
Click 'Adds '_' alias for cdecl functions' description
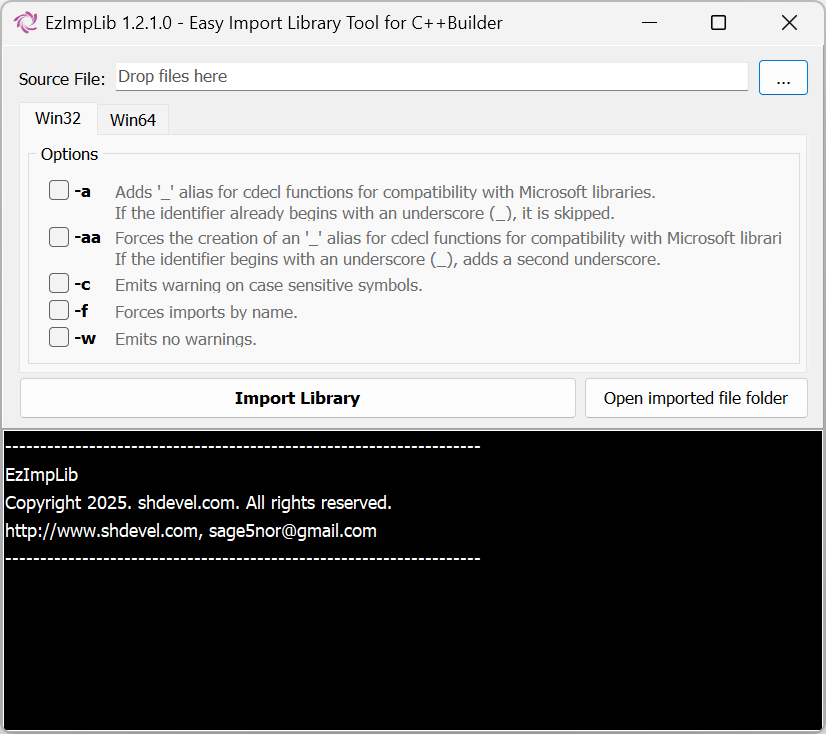pos(385,192)
